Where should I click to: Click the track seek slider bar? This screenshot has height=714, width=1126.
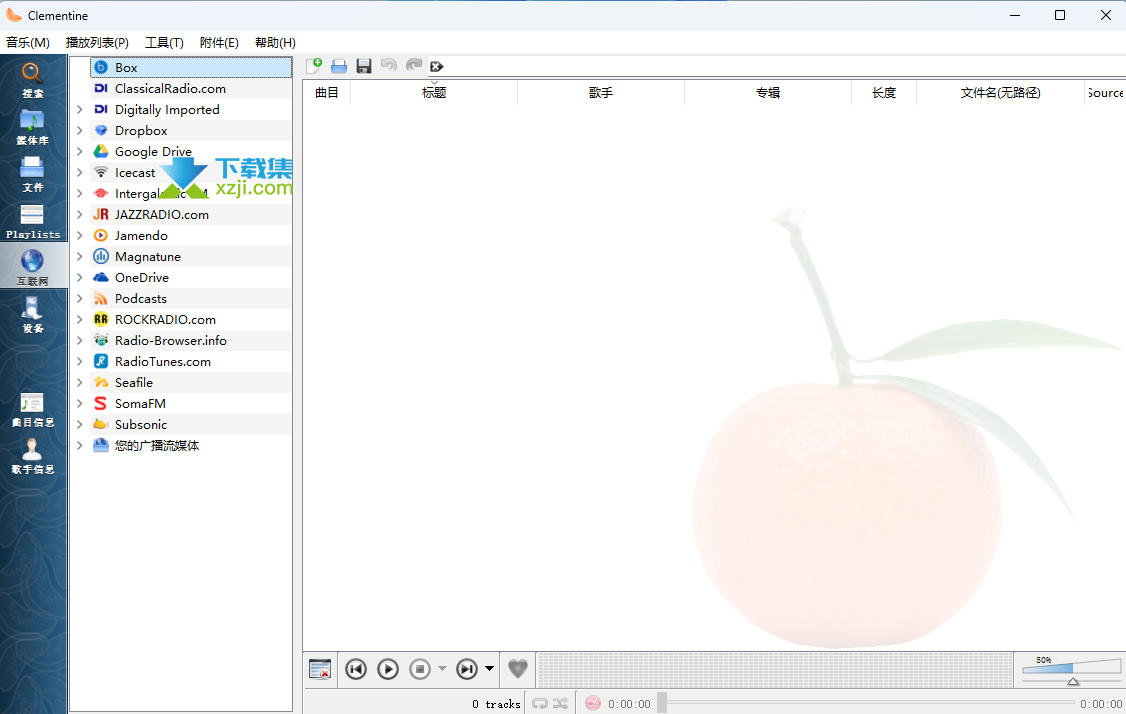[x=867, y=703]
